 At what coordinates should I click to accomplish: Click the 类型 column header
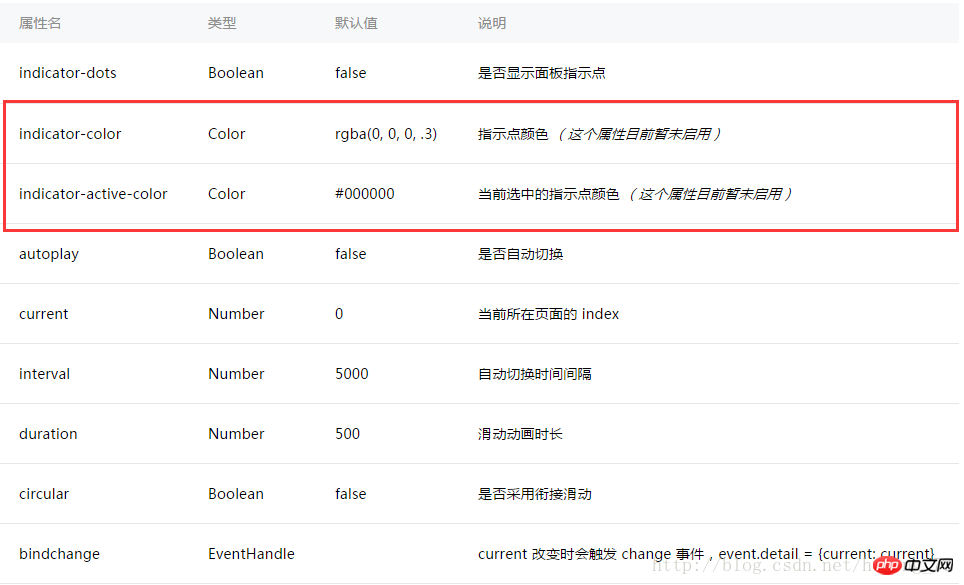(x=222, y=23)
